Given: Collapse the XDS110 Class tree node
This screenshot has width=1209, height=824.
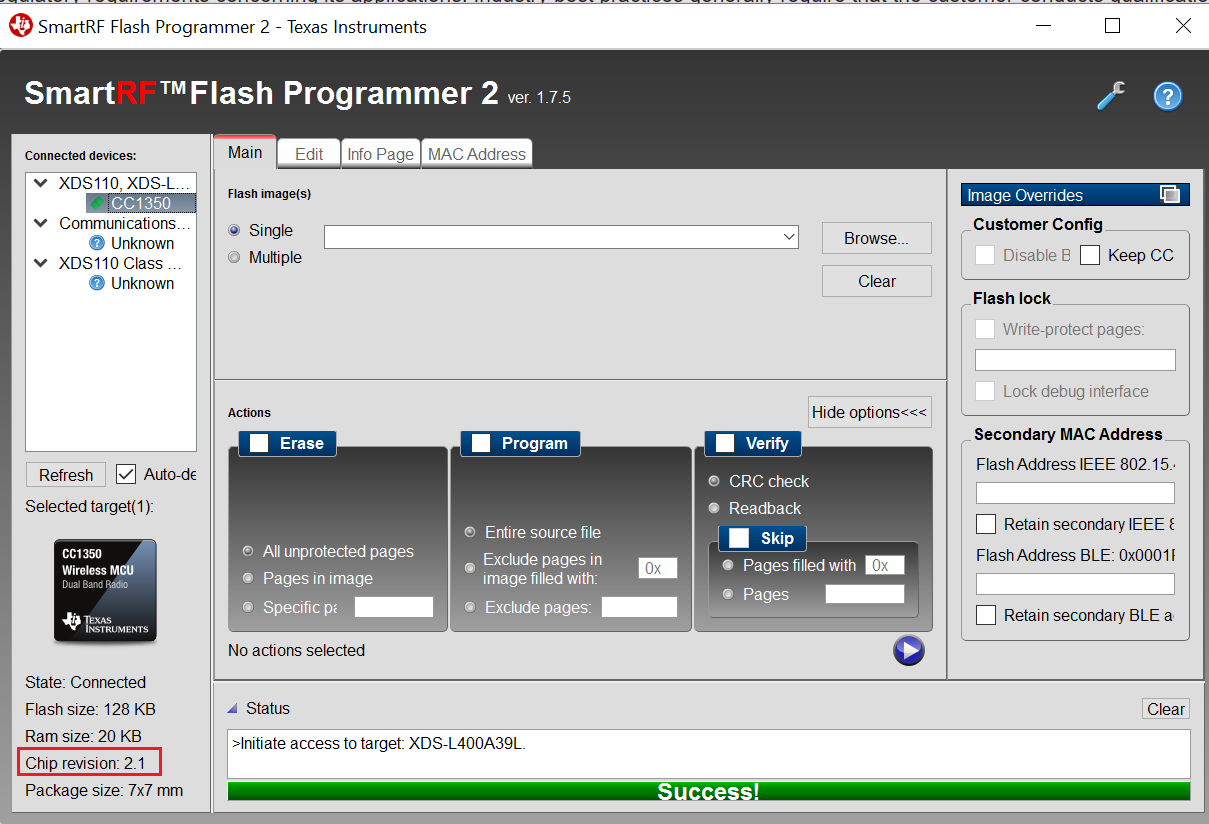Looking at the screenshot, I should (40, 263).
